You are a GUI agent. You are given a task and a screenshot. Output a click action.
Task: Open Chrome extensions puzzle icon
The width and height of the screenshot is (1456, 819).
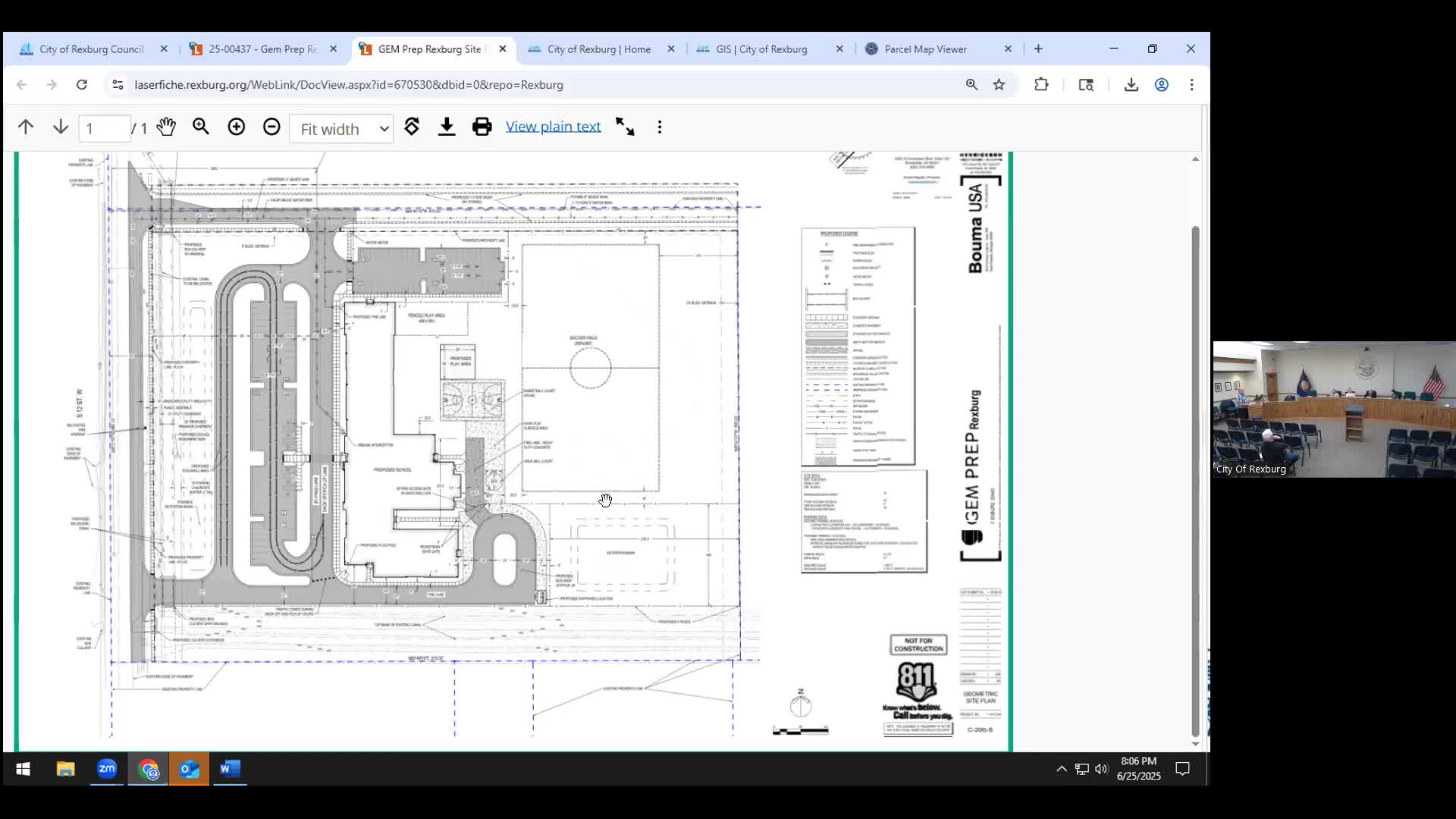point(1041,84)
